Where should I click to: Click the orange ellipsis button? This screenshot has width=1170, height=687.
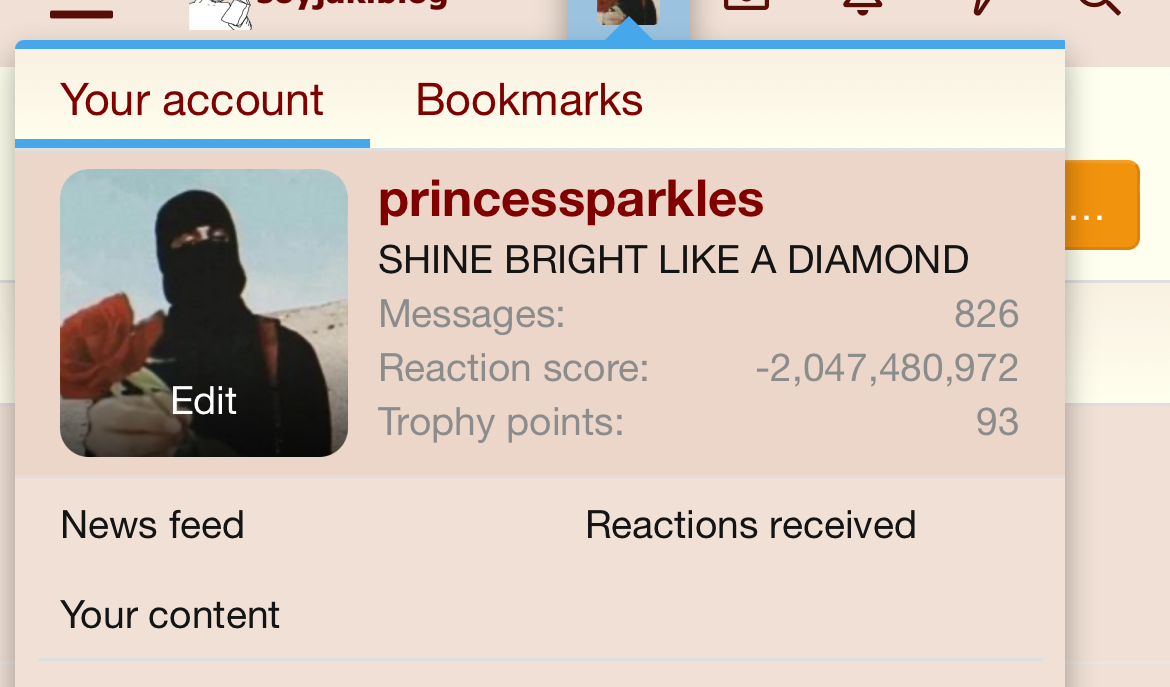1102,205
